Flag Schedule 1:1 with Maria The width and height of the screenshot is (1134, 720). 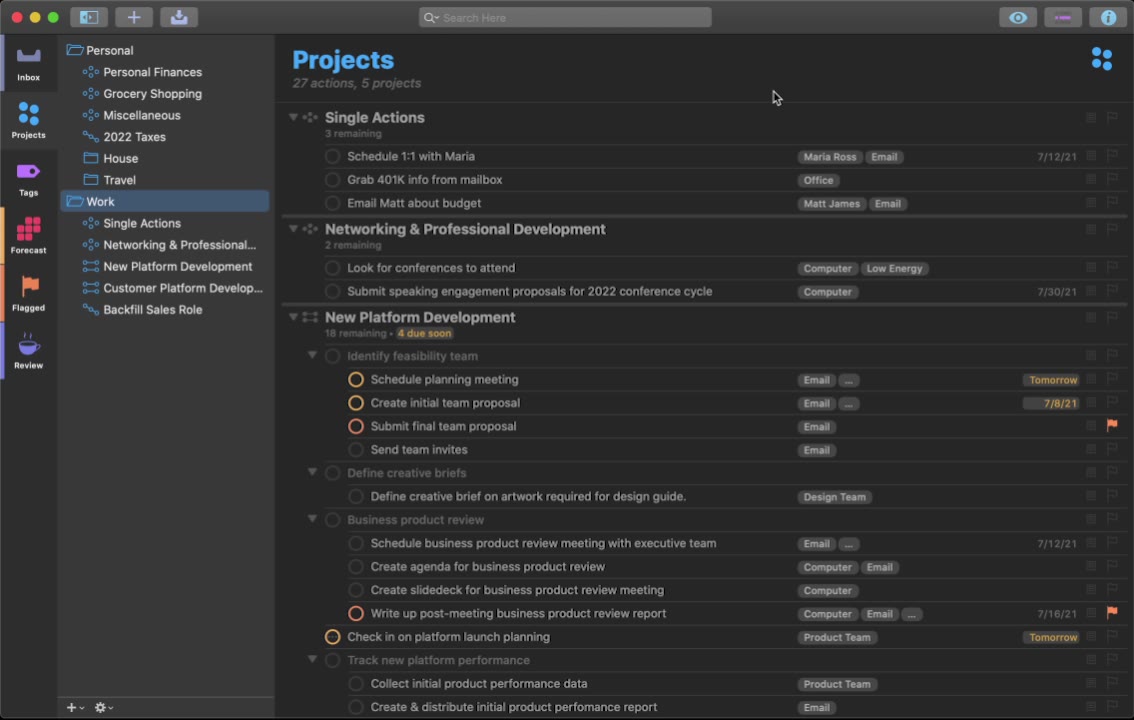(1112, 155)
